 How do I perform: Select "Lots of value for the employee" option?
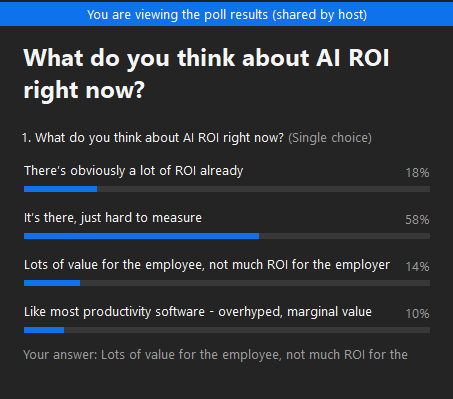click(207, 265)
